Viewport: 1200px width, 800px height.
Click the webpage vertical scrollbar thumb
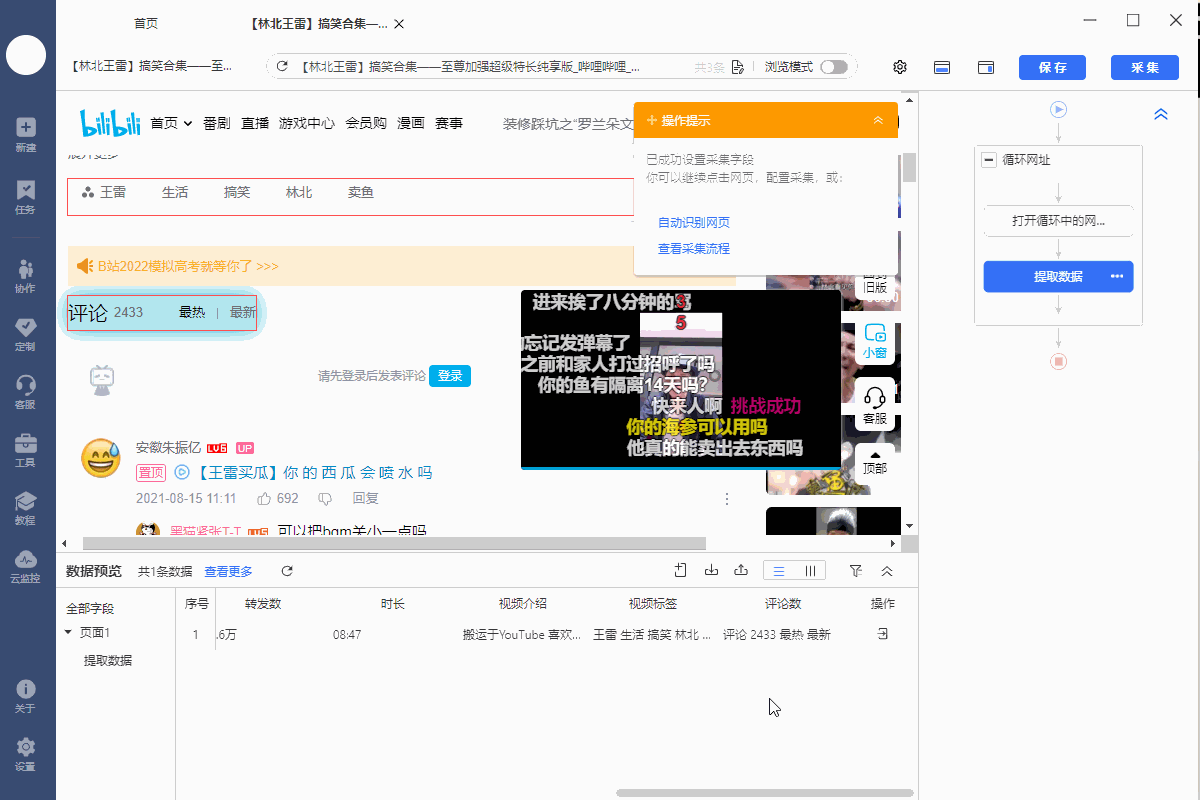click(x=909, y=168)
